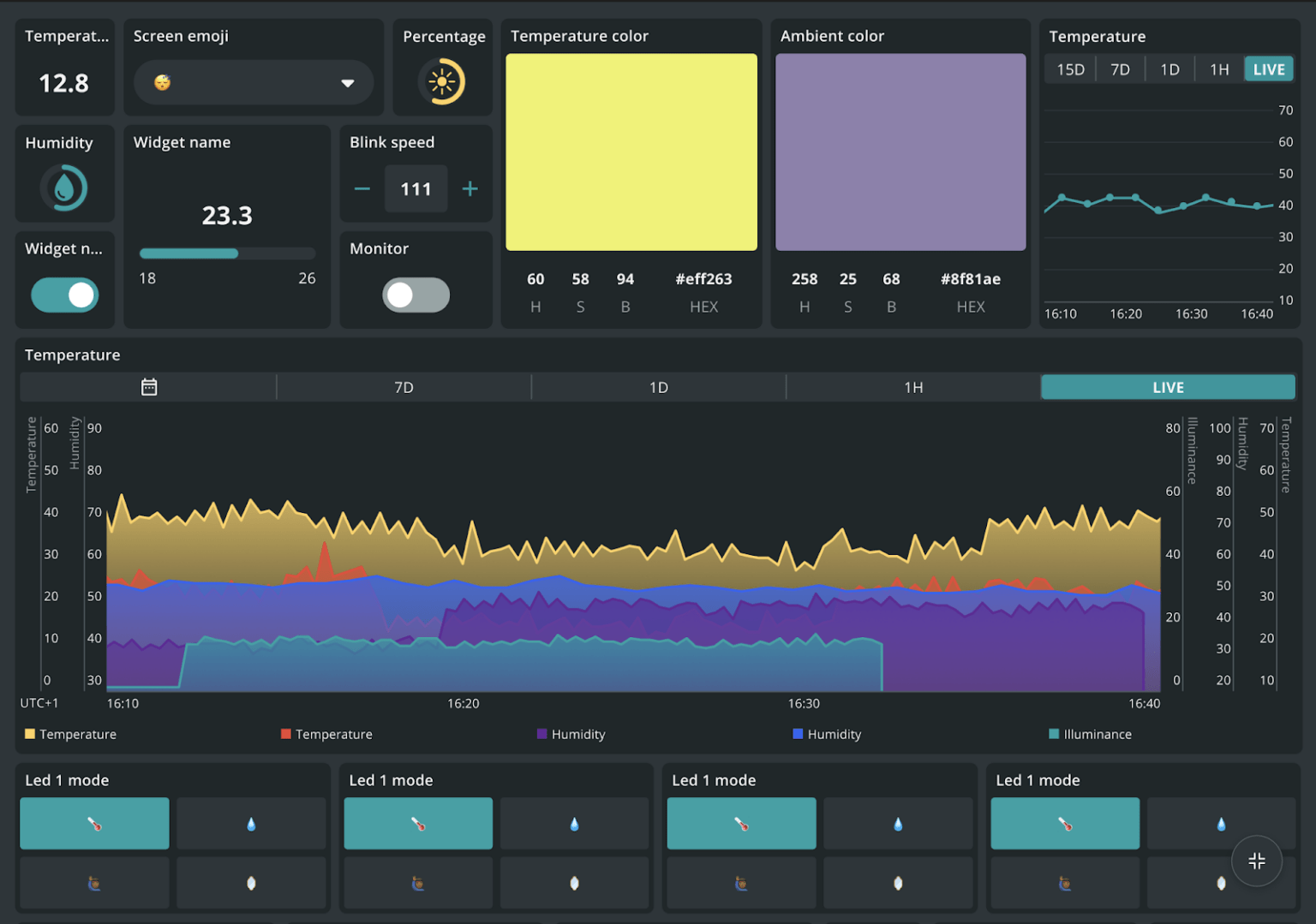Open the calendar picker in the Temperature chart
Screen dimensions: 1316x924
pyautogui.click(x=147, y=387)
